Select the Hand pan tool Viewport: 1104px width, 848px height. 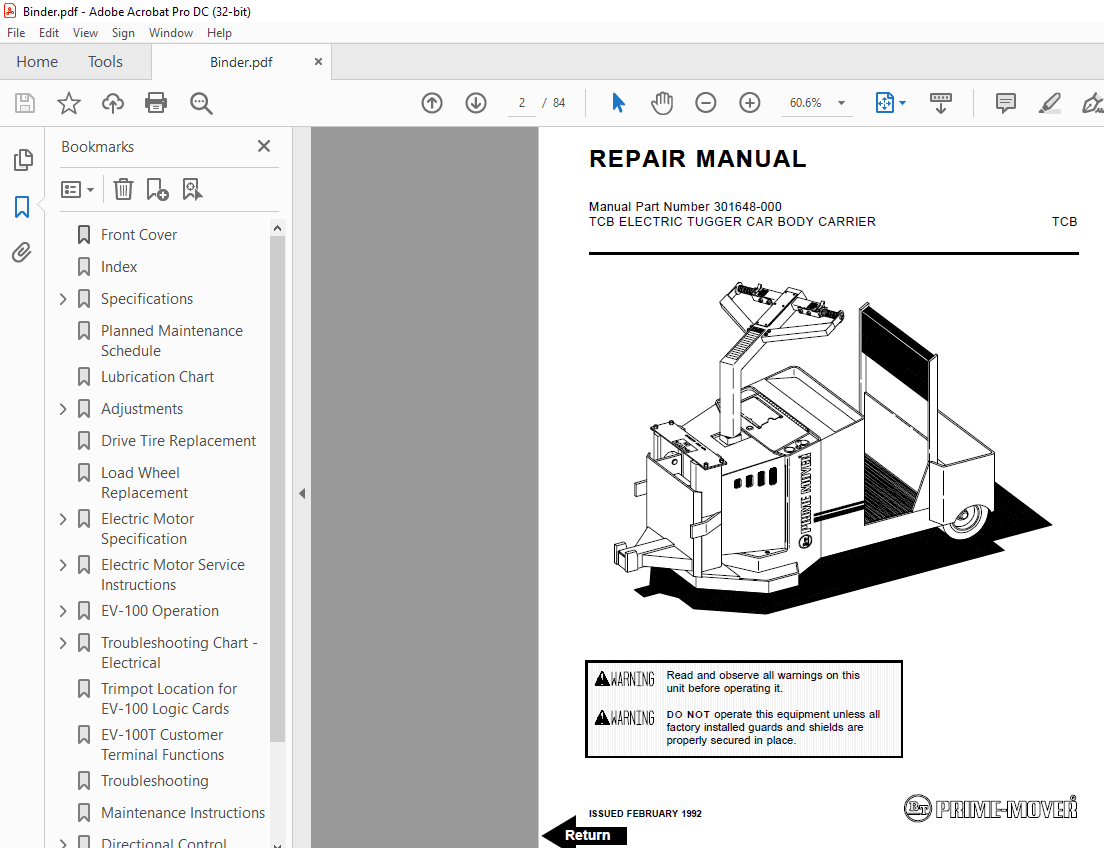click(662, 103)
